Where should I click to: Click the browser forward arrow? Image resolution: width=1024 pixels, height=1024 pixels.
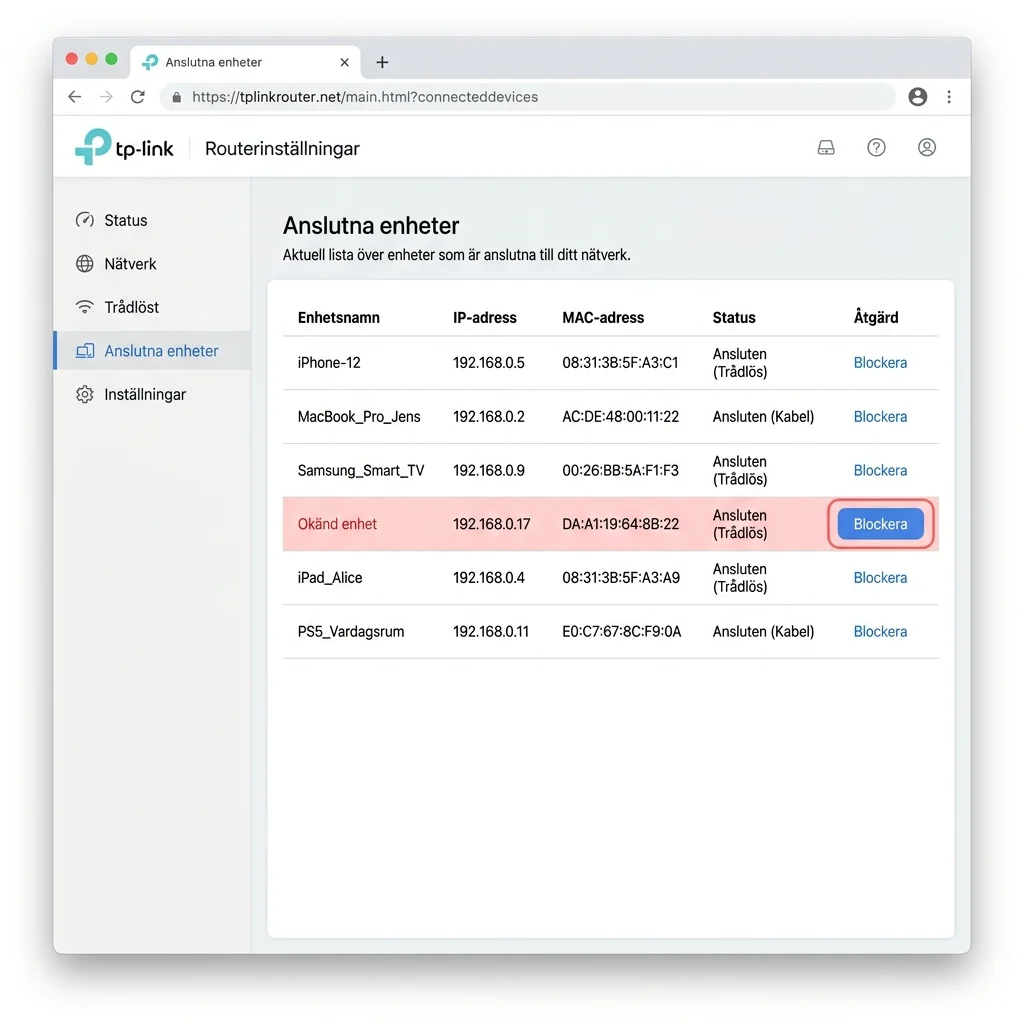coord(106,97)
